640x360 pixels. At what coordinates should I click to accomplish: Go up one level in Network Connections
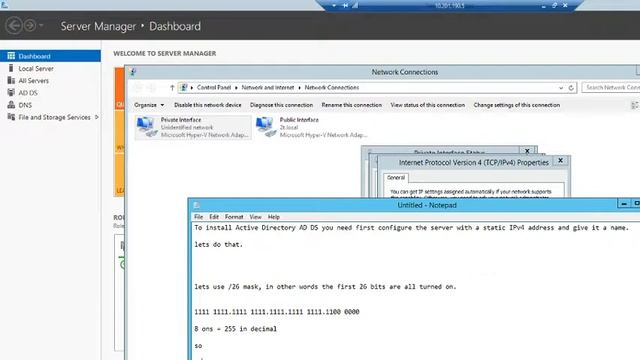coord(172,87)
